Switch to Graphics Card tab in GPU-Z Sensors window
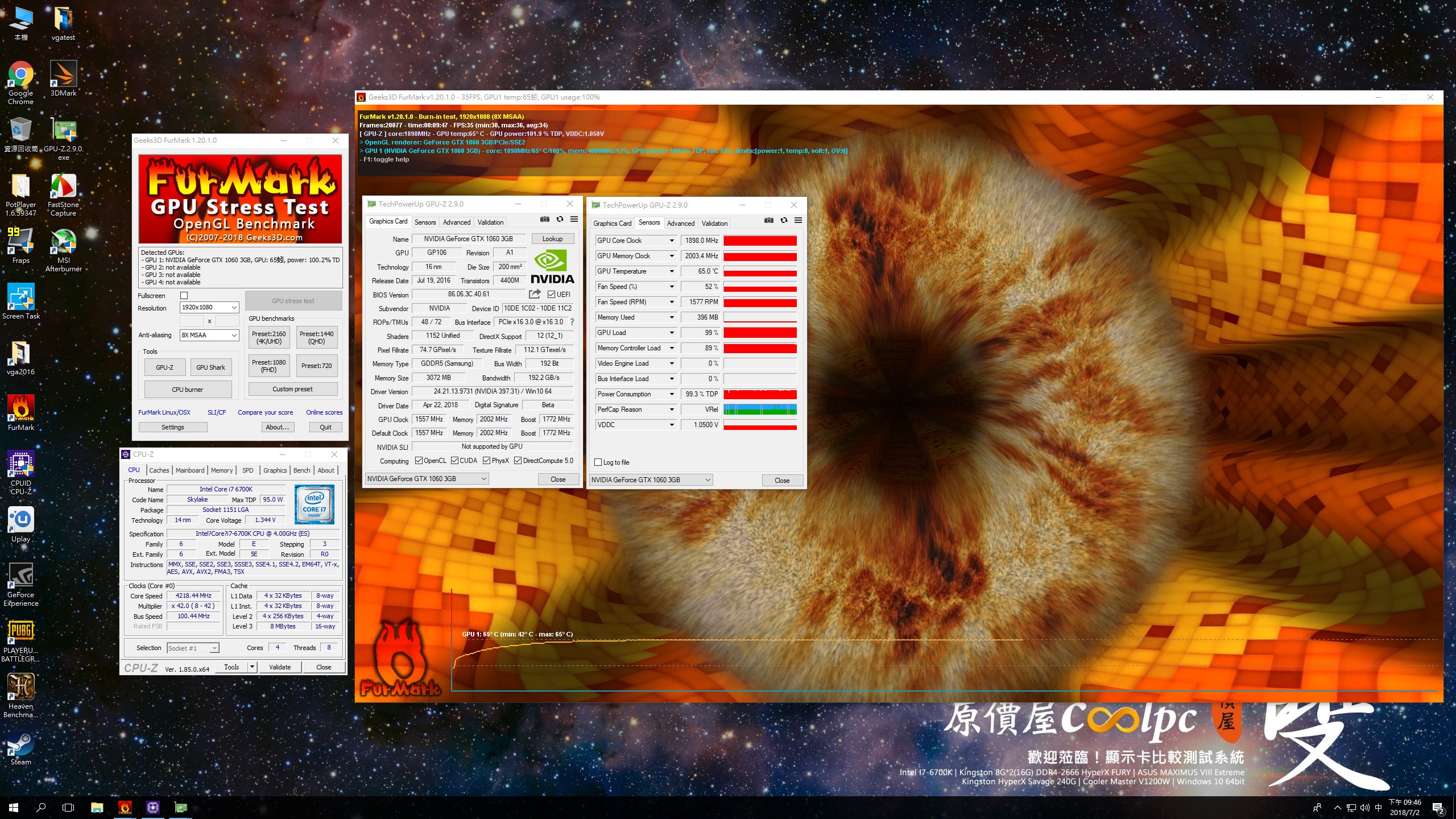 613,224
